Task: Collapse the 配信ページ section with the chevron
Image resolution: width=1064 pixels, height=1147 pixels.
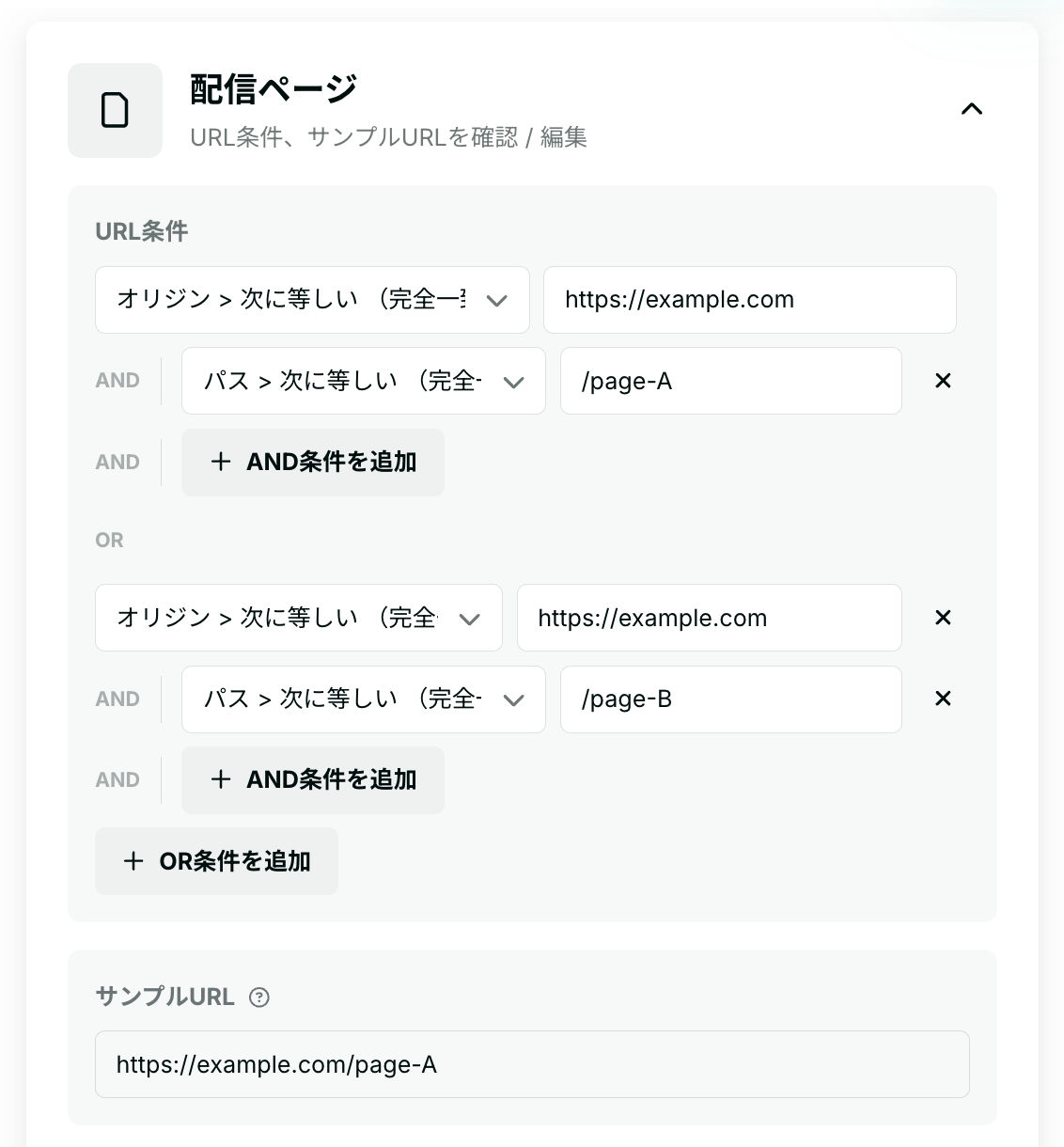Action: [x=972, y=109]
